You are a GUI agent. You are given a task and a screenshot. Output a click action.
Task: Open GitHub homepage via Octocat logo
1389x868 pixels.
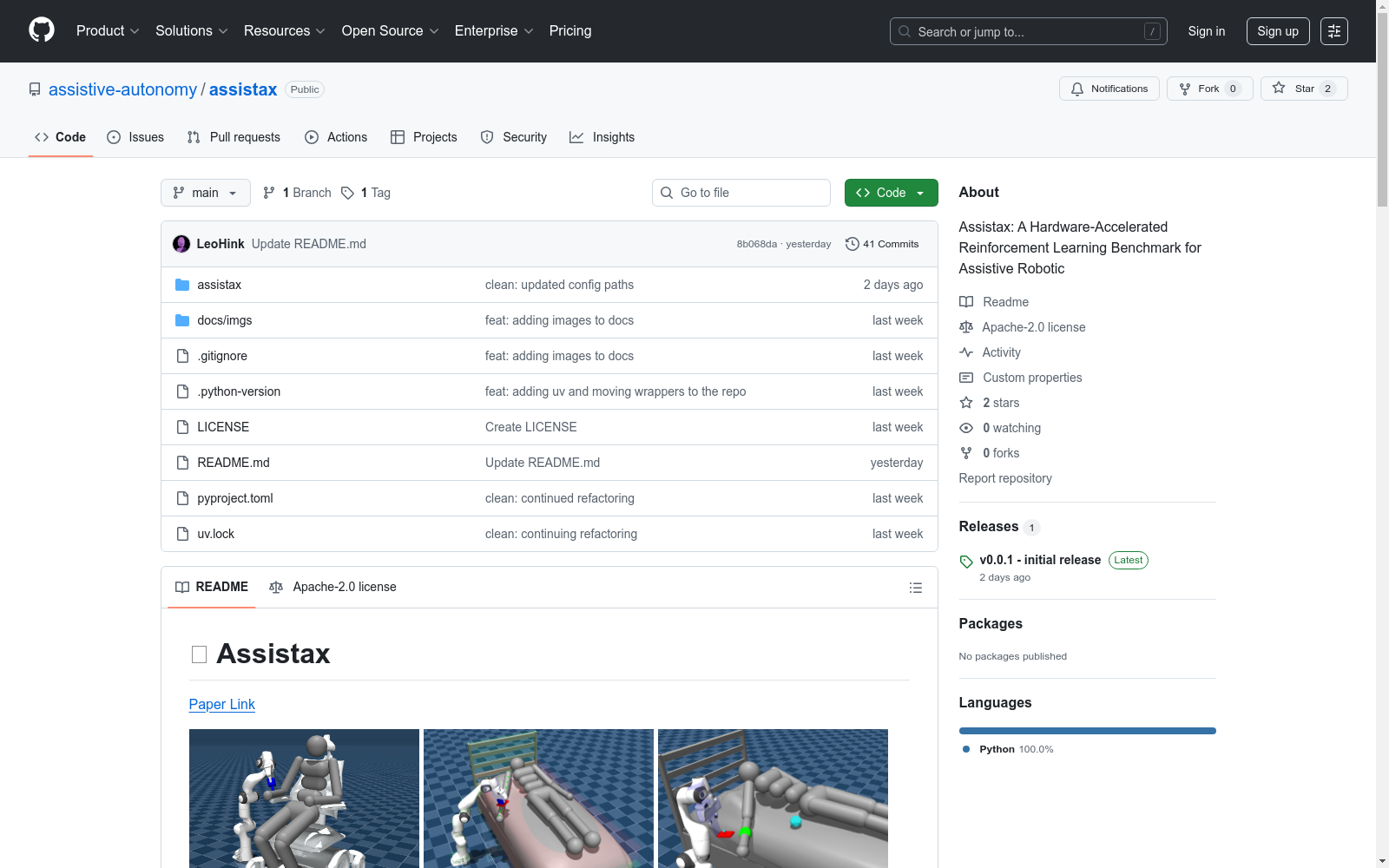42,30
